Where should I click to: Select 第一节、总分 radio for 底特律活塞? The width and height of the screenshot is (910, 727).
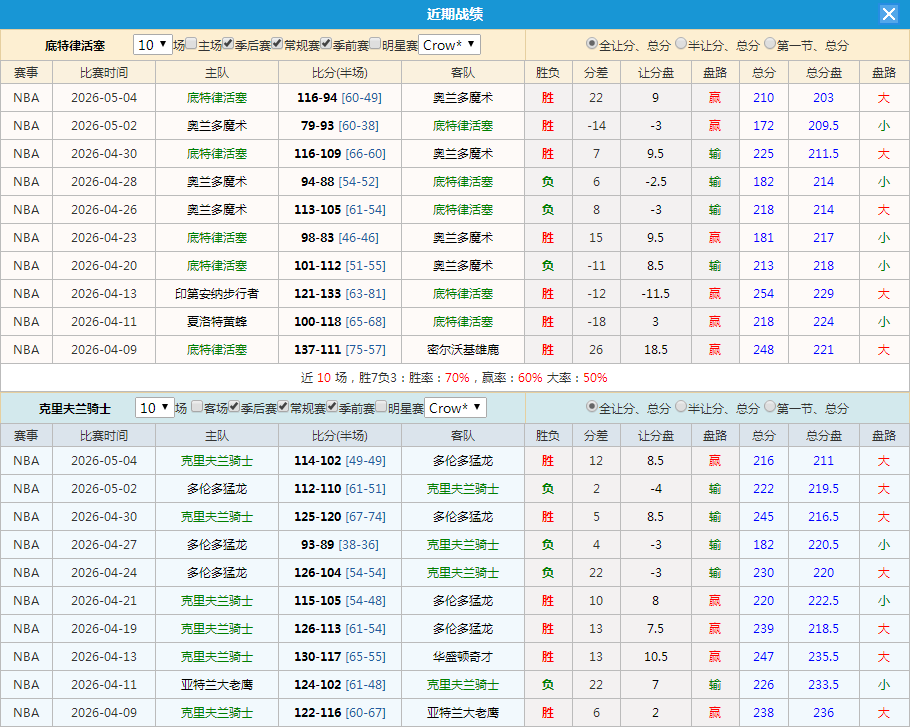(770, 44)
